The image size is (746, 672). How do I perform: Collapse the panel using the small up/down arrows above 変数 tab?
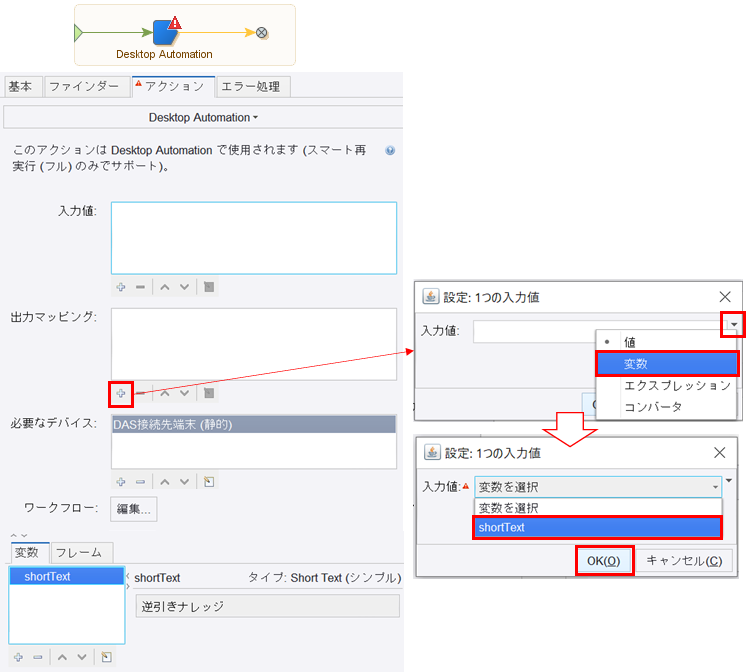[x=19, y=535]
